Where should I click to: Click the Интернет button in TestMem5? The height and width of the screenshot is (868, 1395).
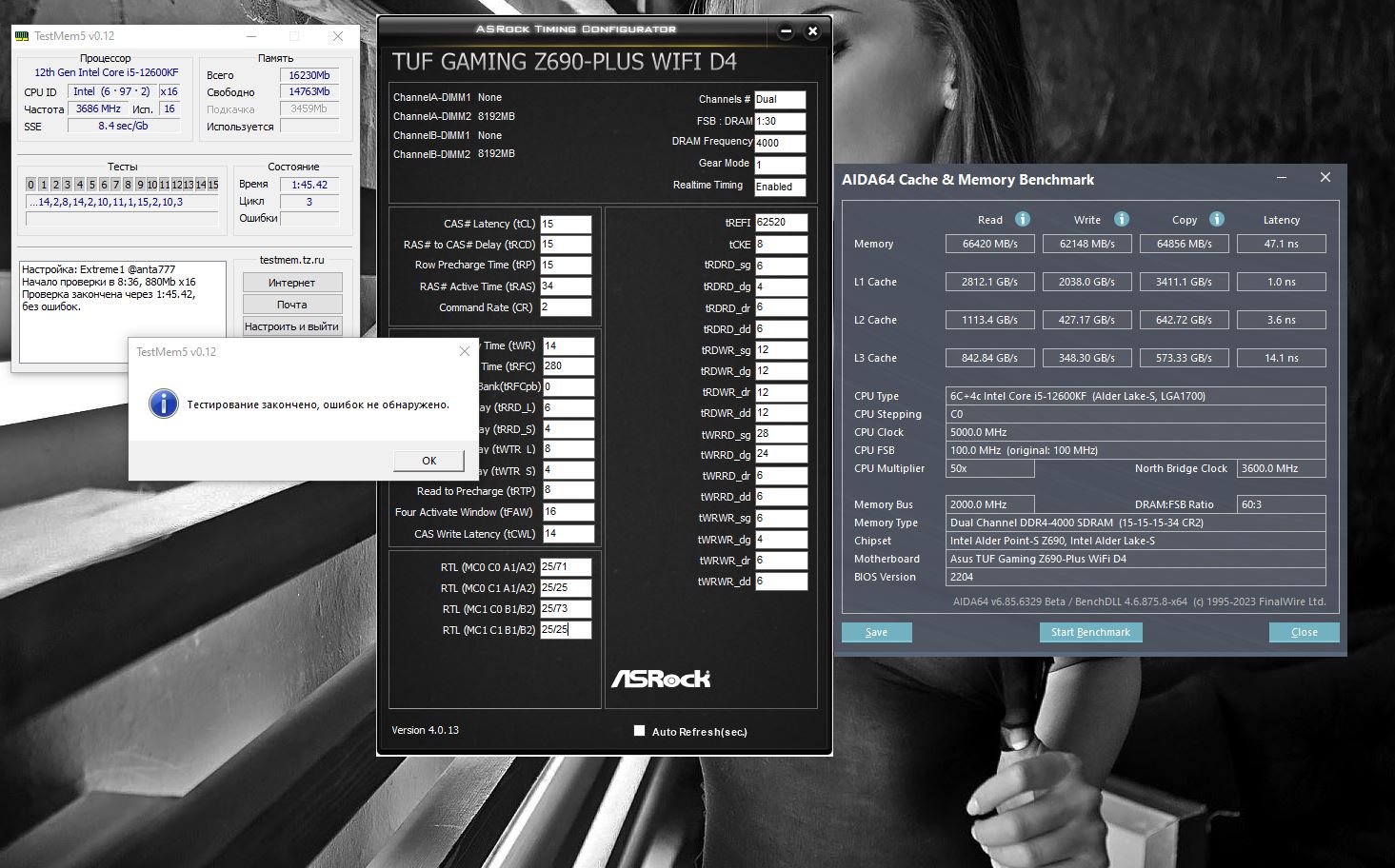click(291, 283)
